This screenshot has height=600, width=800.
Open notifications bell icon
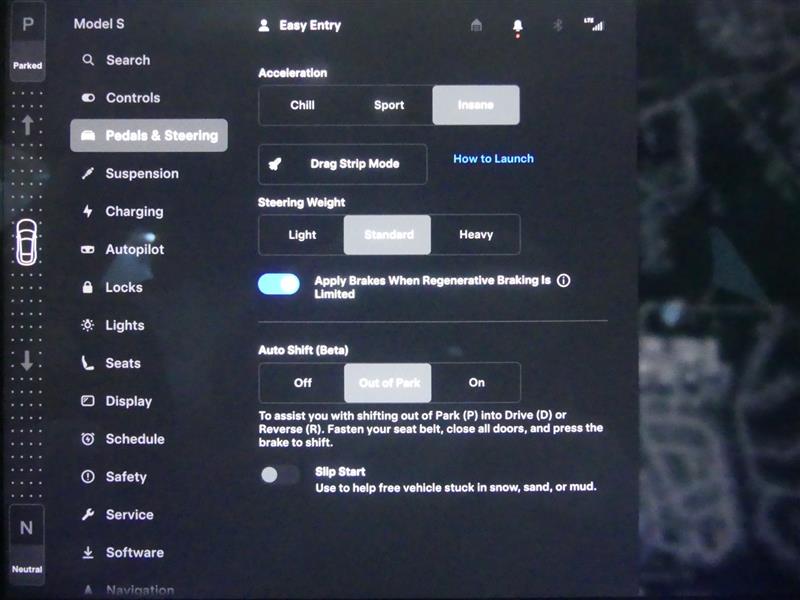[518, 25]
